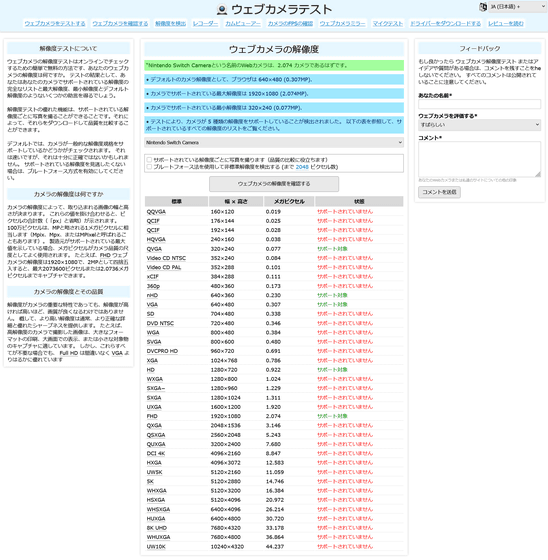Open the JA (日本語) language dropdown

[x=517, y=7]
